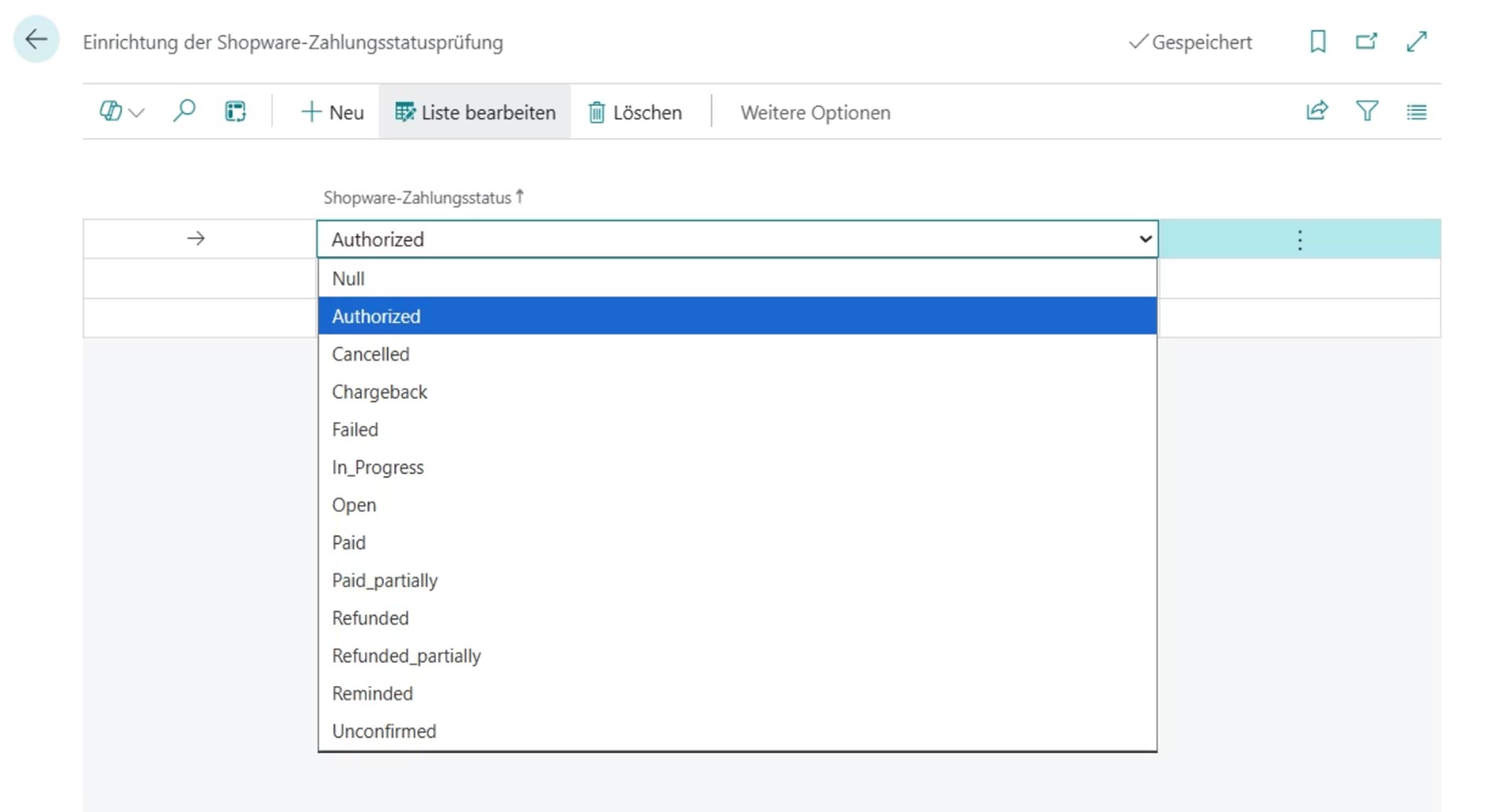The width and height of the screenshot is (1512, 812).
Task: Choose the Paid status option
Action: 737,543
